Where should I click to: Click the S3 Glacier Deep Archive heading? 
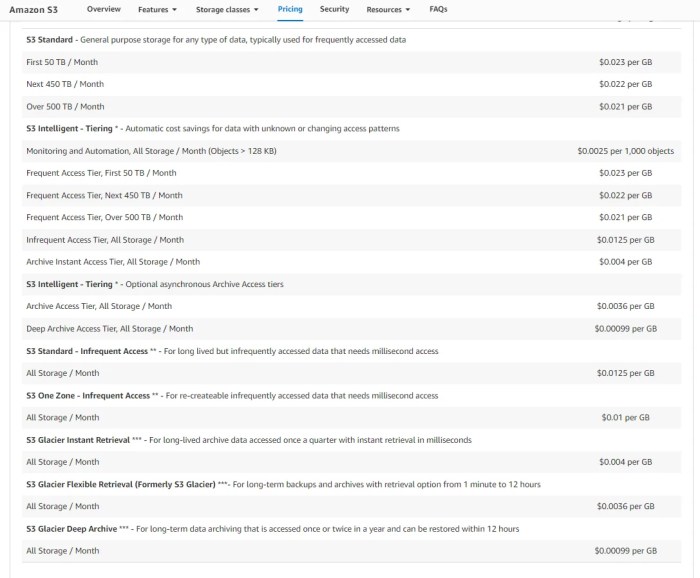tap(71, 528)
